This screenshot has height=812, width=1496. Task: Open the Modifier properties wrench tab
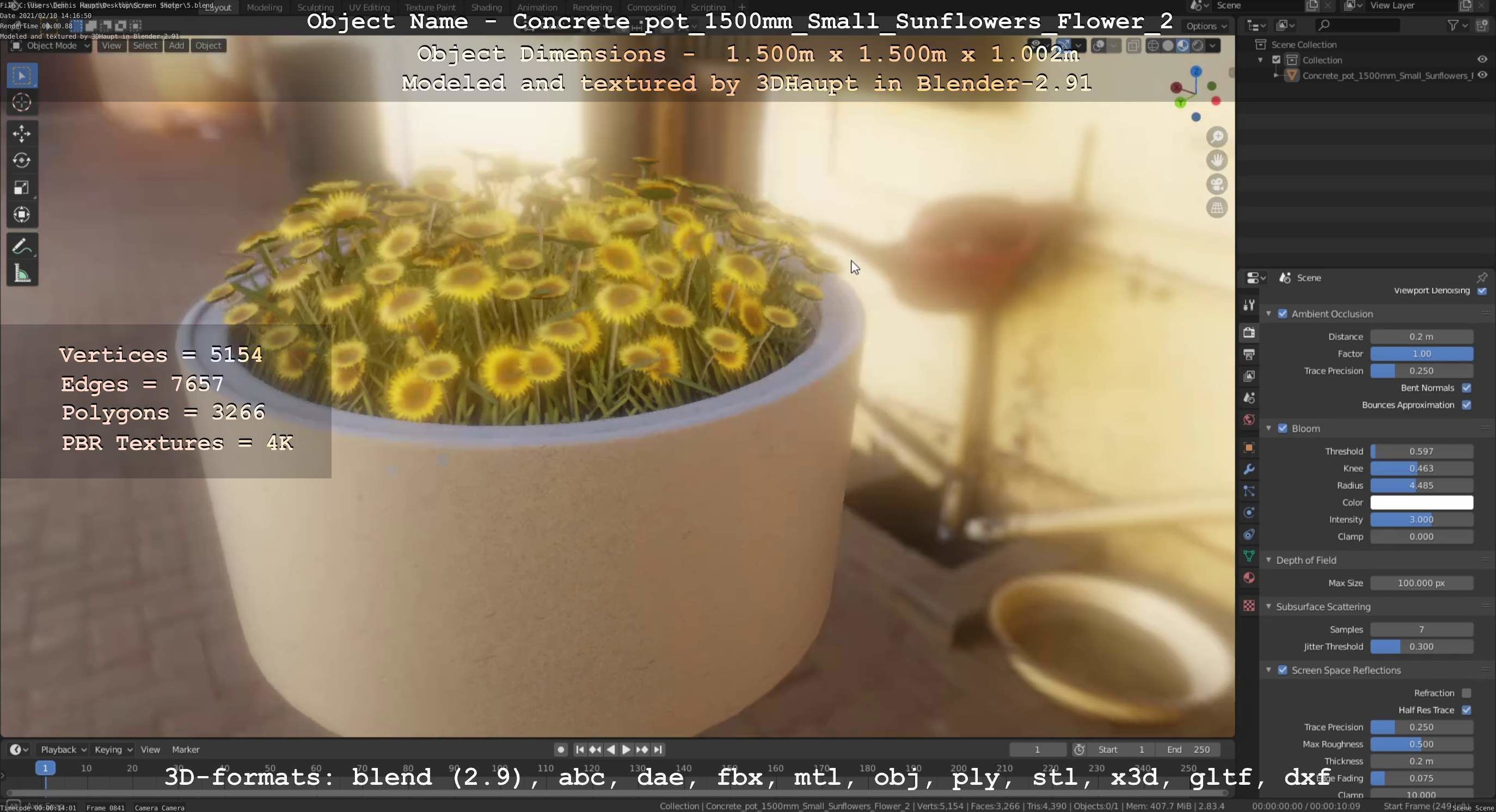click(x=1249, y=469)
